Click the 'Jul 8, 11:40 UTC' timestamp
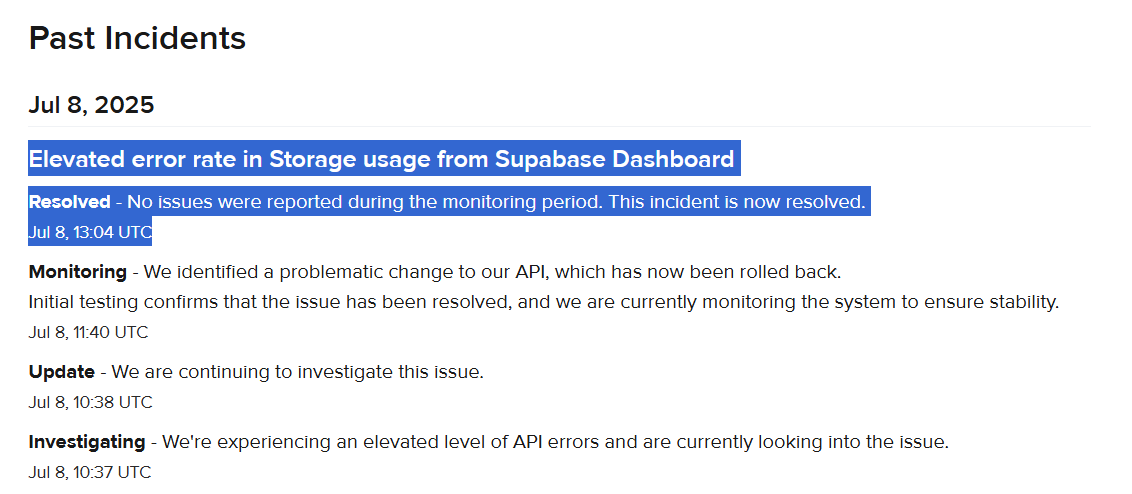Viewport: 1132px width, 494px height. pyautogui.click(x=89, y=332)
